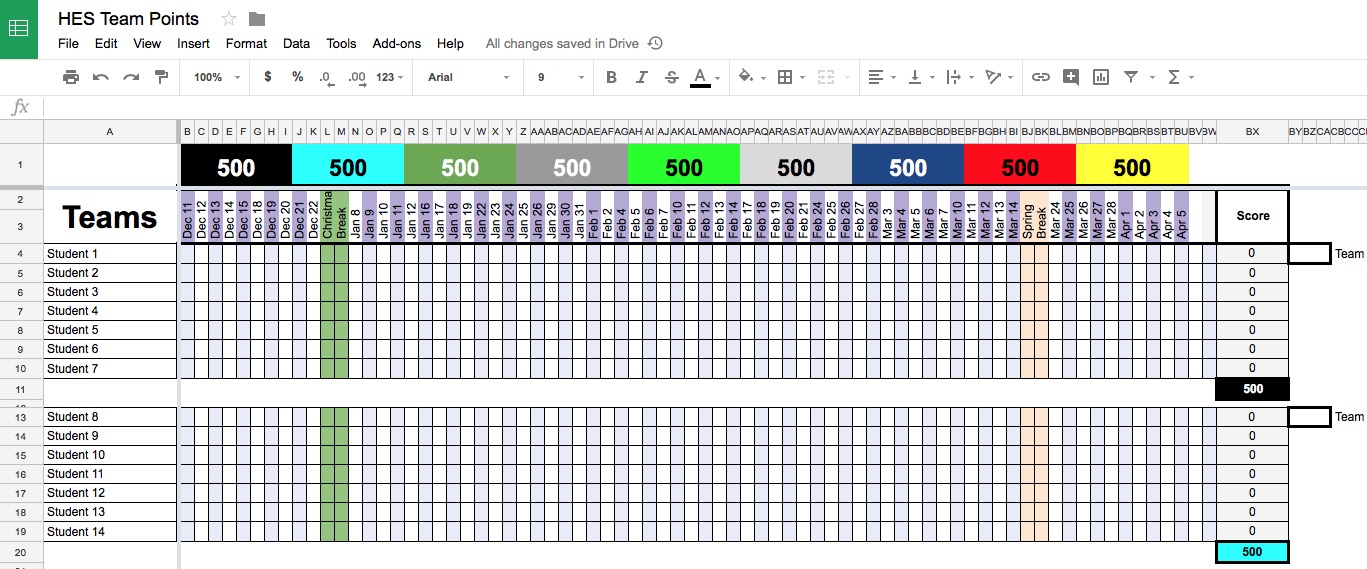Click the yellow 500 score cell
This screenshot has height=569, width=1367.
click(1132, 165)
